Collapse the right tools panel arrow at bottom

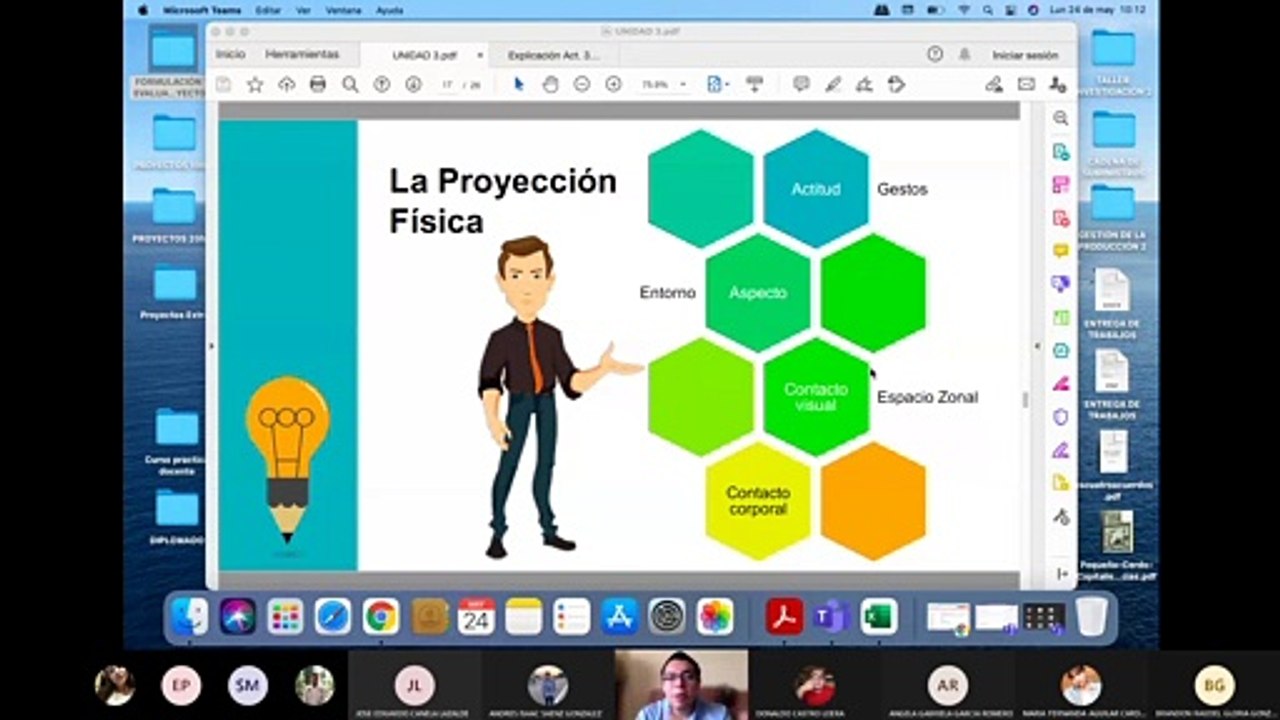1061,574
